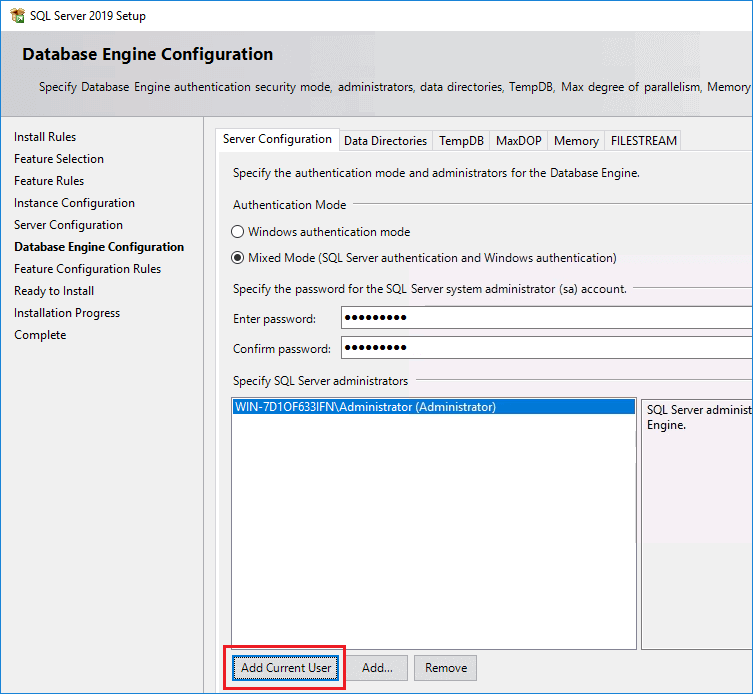The image size is (753, 694).
Task: Open the Memory tab
Action: click(576, 141)
